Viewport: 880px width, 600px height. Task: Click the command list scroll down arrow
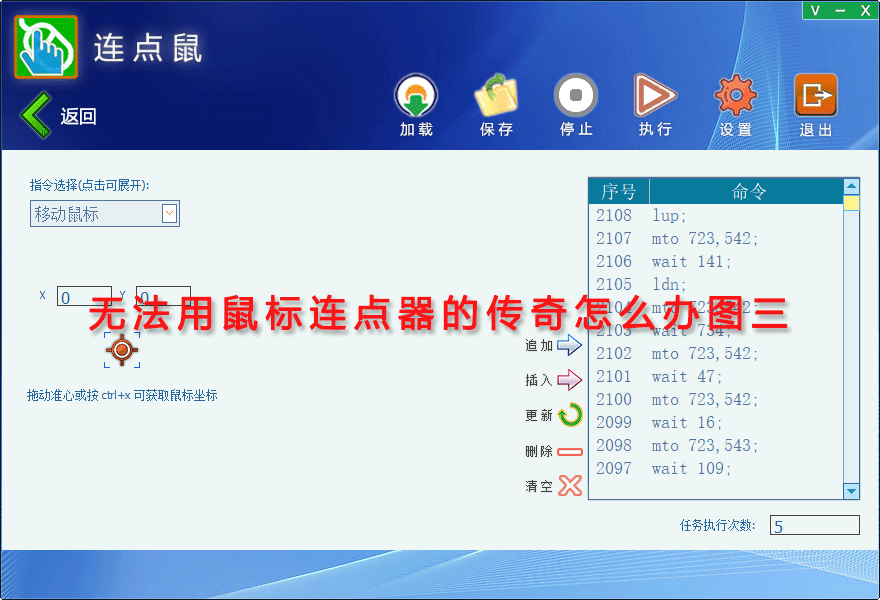(851, 491)
